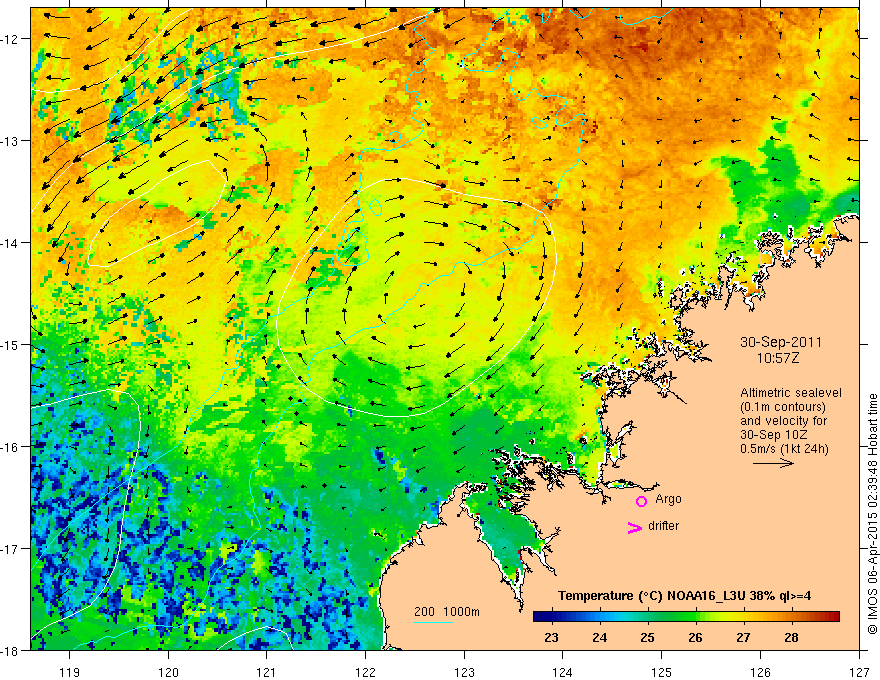Click the colorbar tick label 28
The image size is (880, 680).
pos(791,638)
